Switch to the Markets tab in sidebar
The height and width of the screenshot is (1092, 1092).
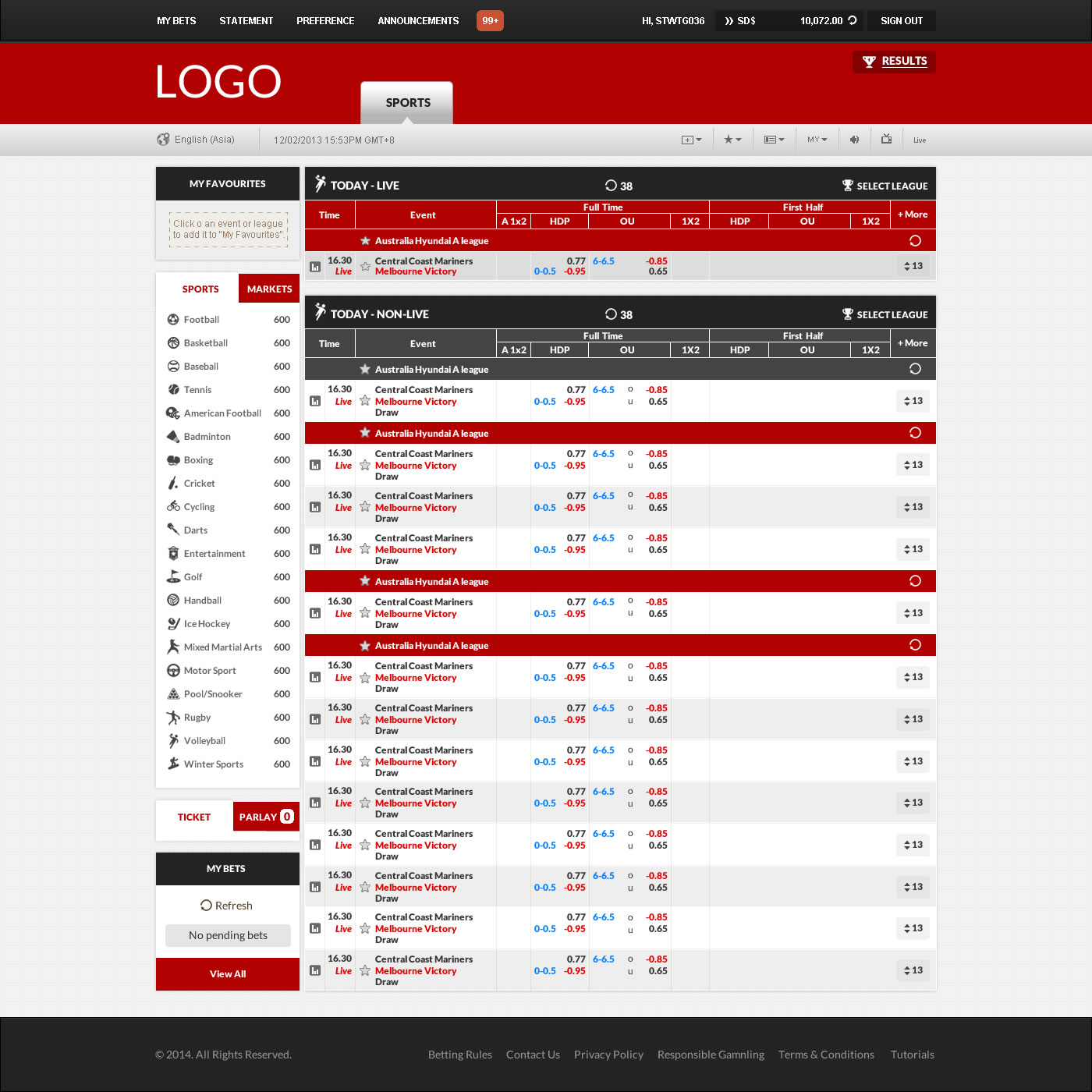[x=269, y=289]
